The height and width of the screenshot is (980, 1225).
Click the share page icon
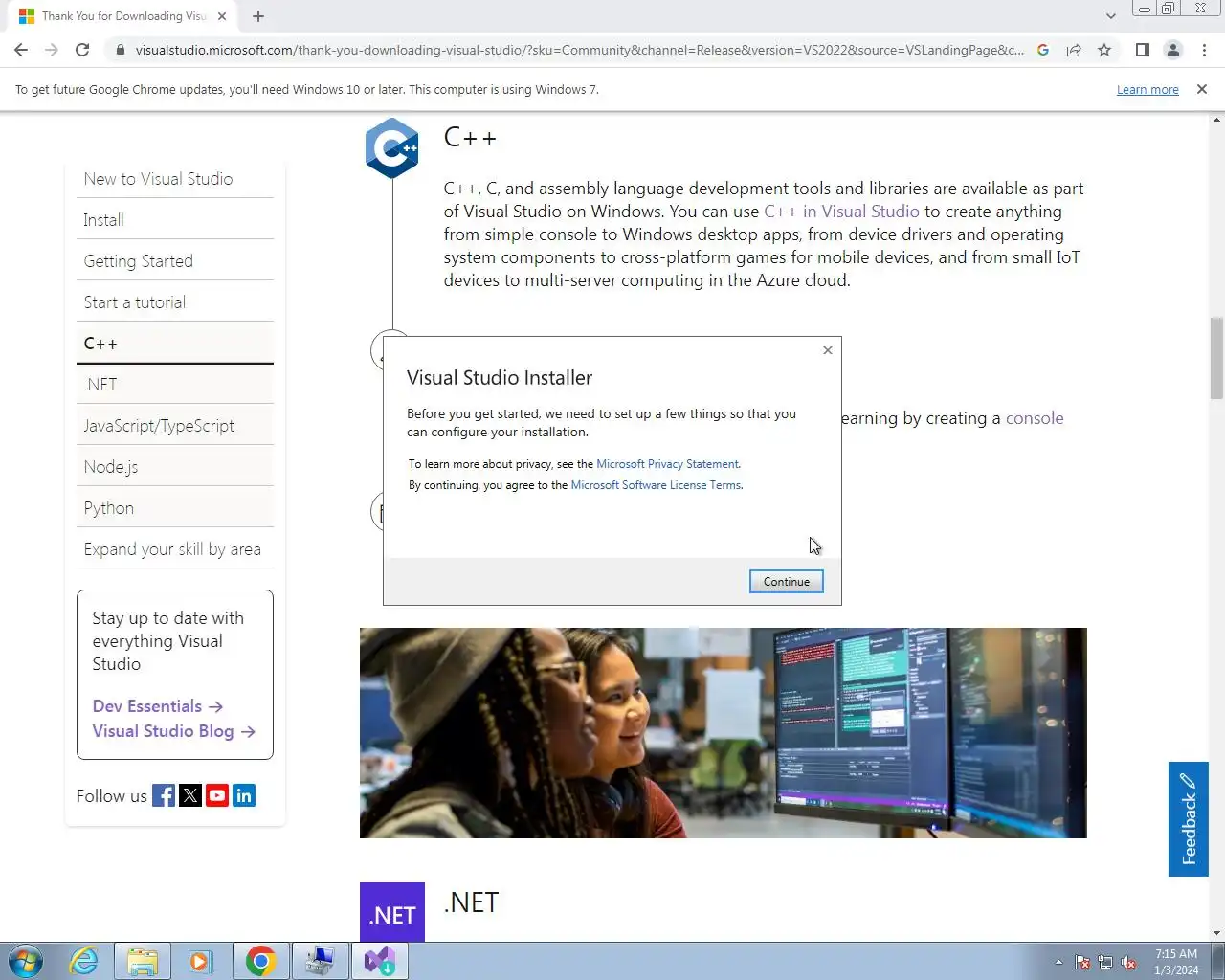[1074, 50]
